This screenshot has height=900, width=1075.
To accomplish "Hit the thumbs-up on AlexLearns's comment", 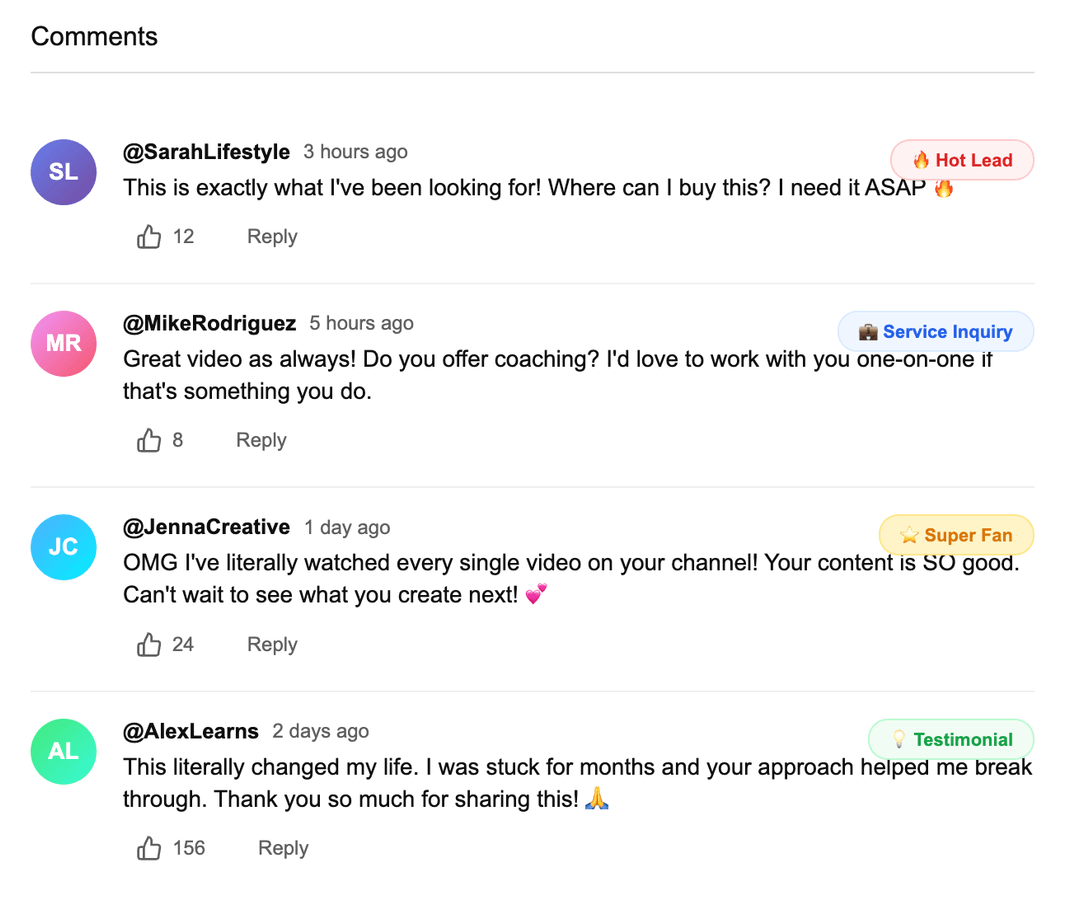I will 149,849.
